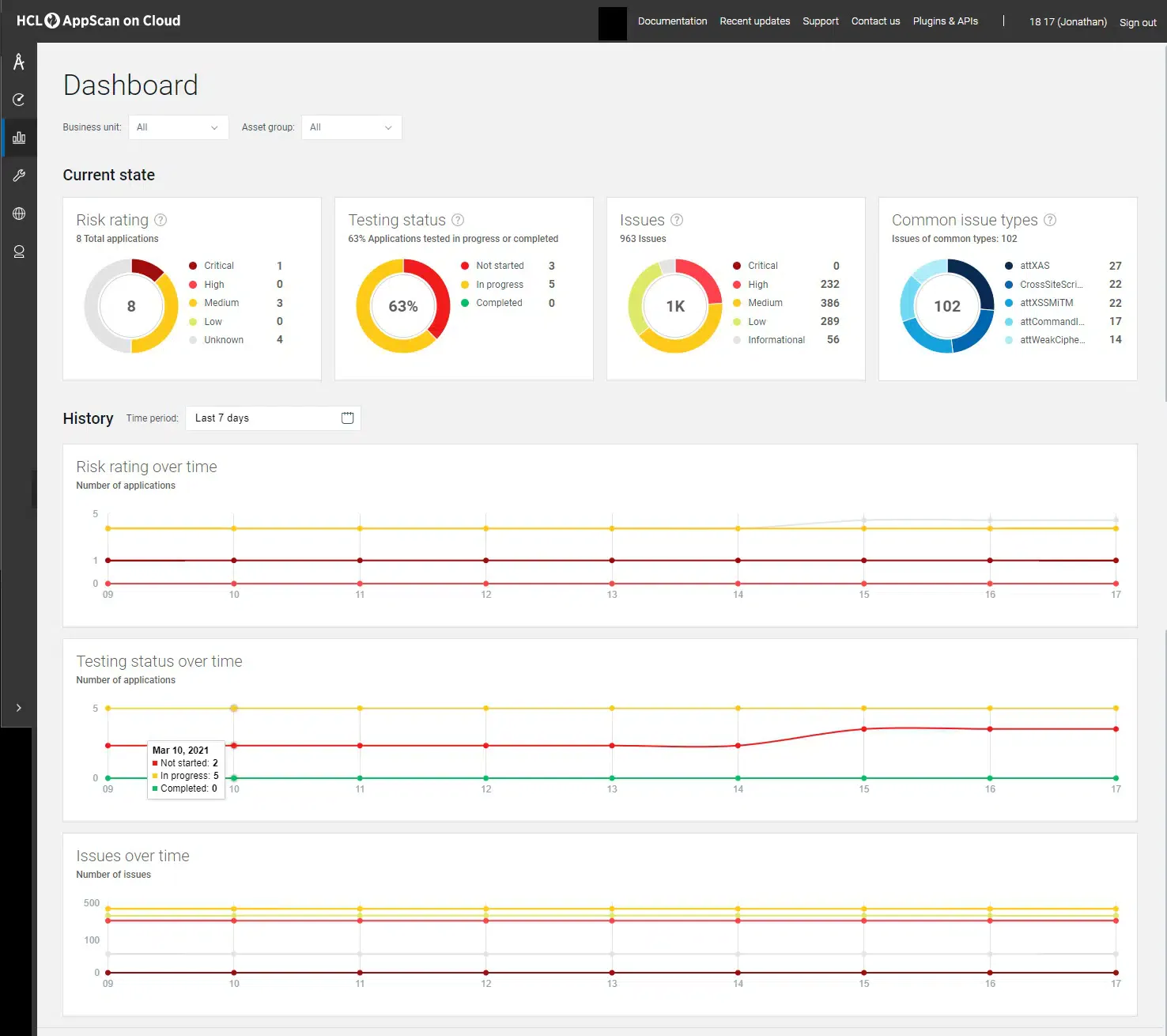Image resolution: width=1167 pixels, height=1036 pixels.
Task: Click the Common issue types question mark
Action: [1050, 220]
